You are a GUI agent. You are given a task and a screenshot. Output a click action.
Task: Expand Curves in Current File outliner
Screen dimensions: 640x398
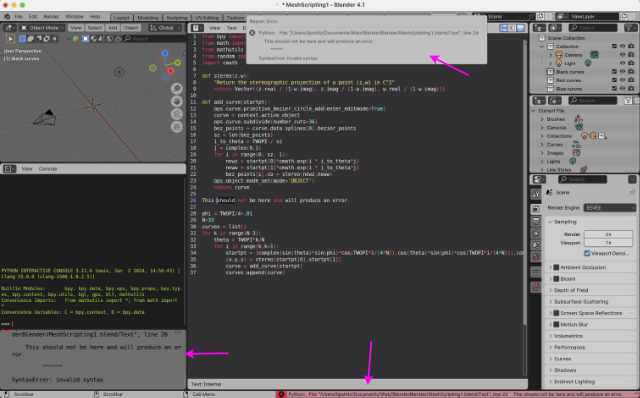(542, 145)
